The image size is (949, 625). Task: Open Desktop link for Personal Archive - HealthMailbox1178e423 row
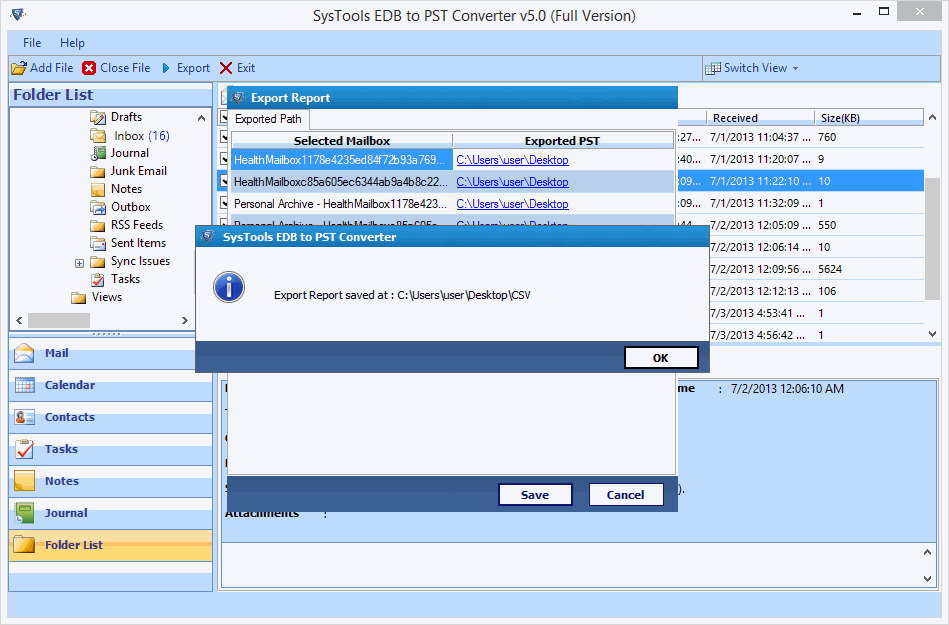513,204
